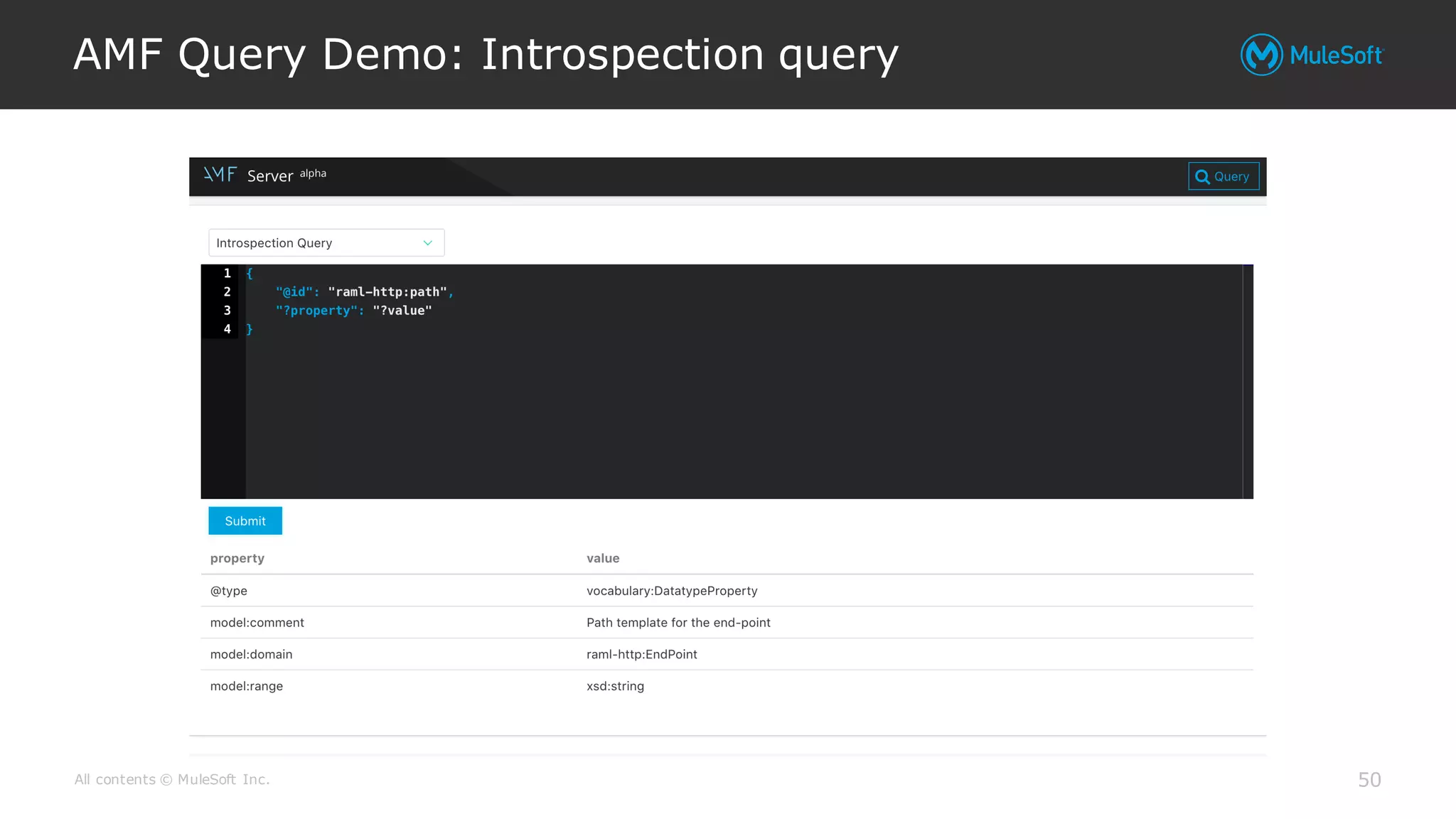
Task: Click the magnifier icon on the Query button
Action: click(x=1202, y=177)
